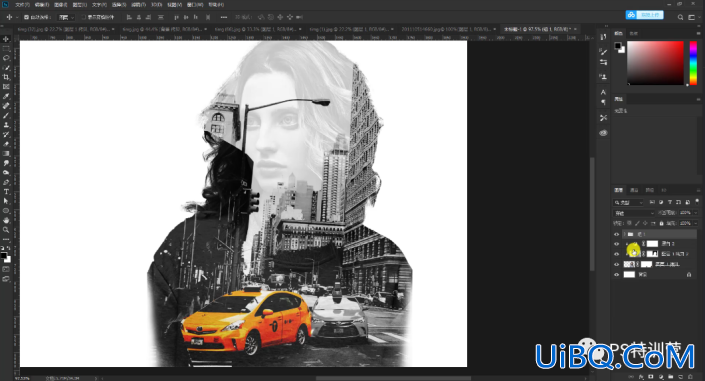Select the Hand tool
Screen dimensions: 705x381
click(x=6, y=220)
